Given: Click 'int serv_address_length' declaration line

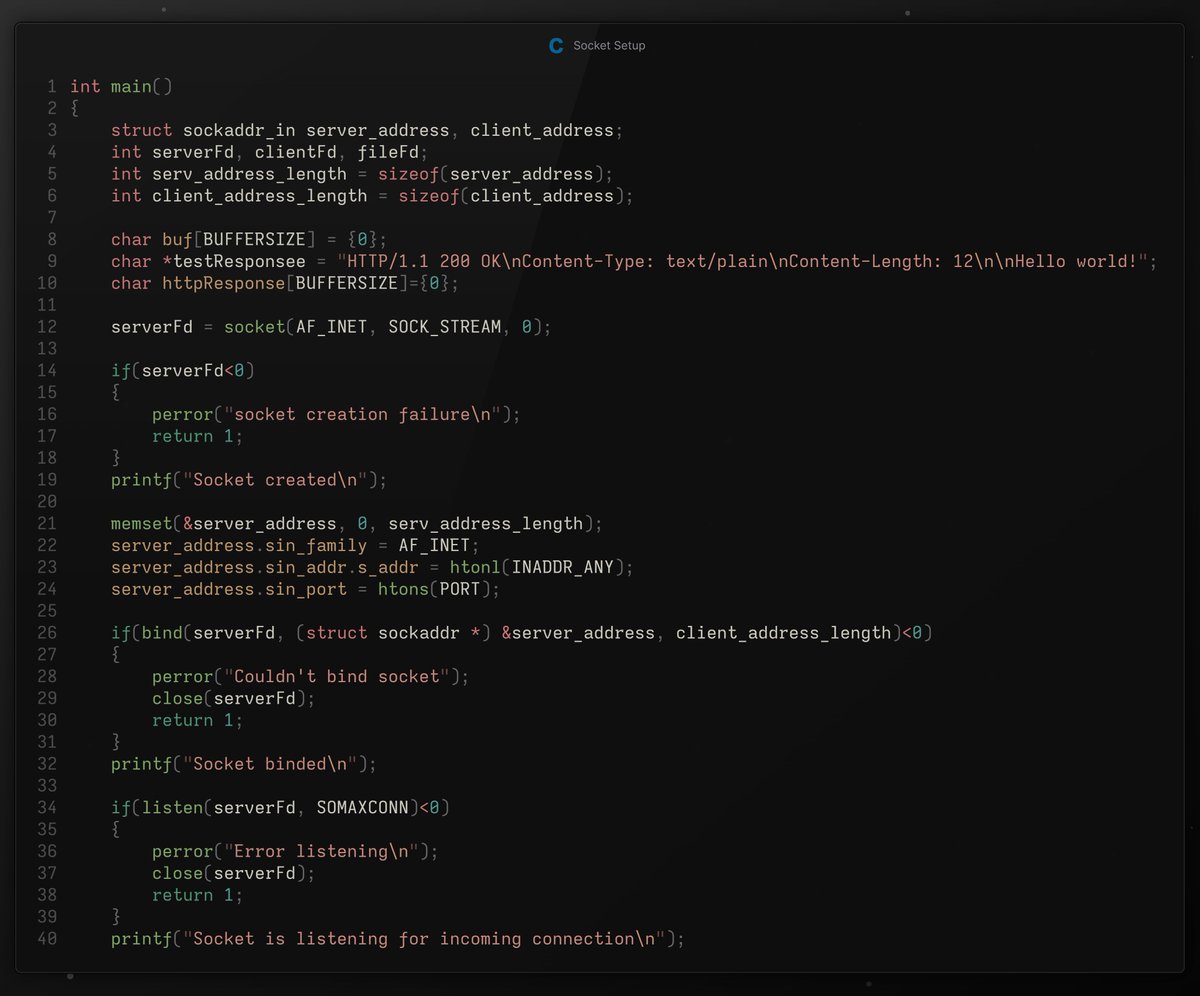Looking at the screenshot, I should click(362, 174).
